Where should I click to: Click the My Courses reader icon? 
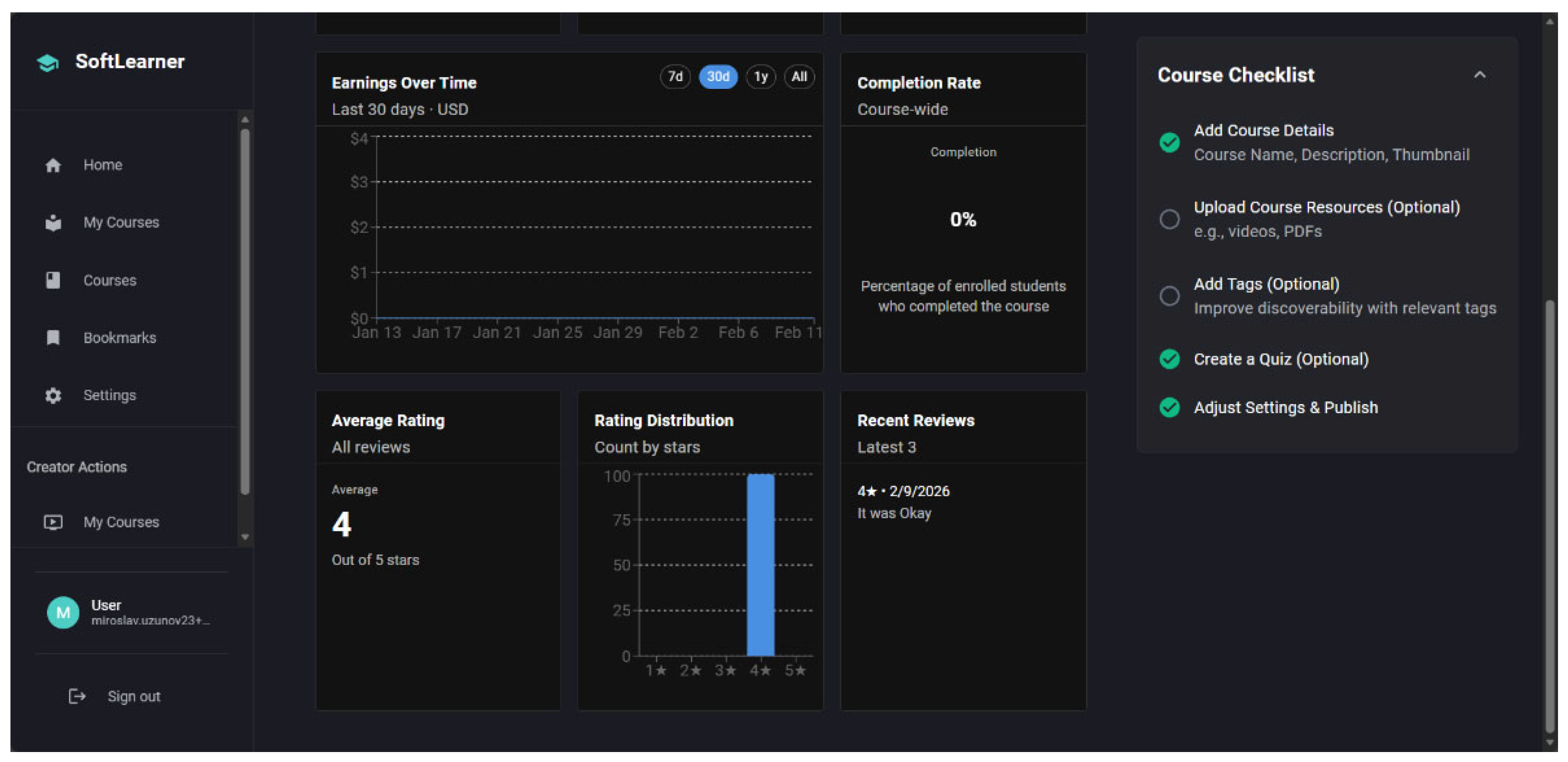point(53,223)
